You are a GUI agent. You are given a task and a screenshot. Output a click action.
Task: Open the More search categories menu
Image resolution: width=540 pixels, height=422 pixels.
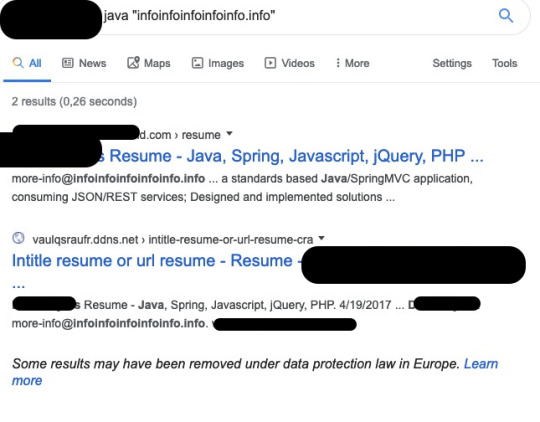pyautogui.click(x=352, y=63)
